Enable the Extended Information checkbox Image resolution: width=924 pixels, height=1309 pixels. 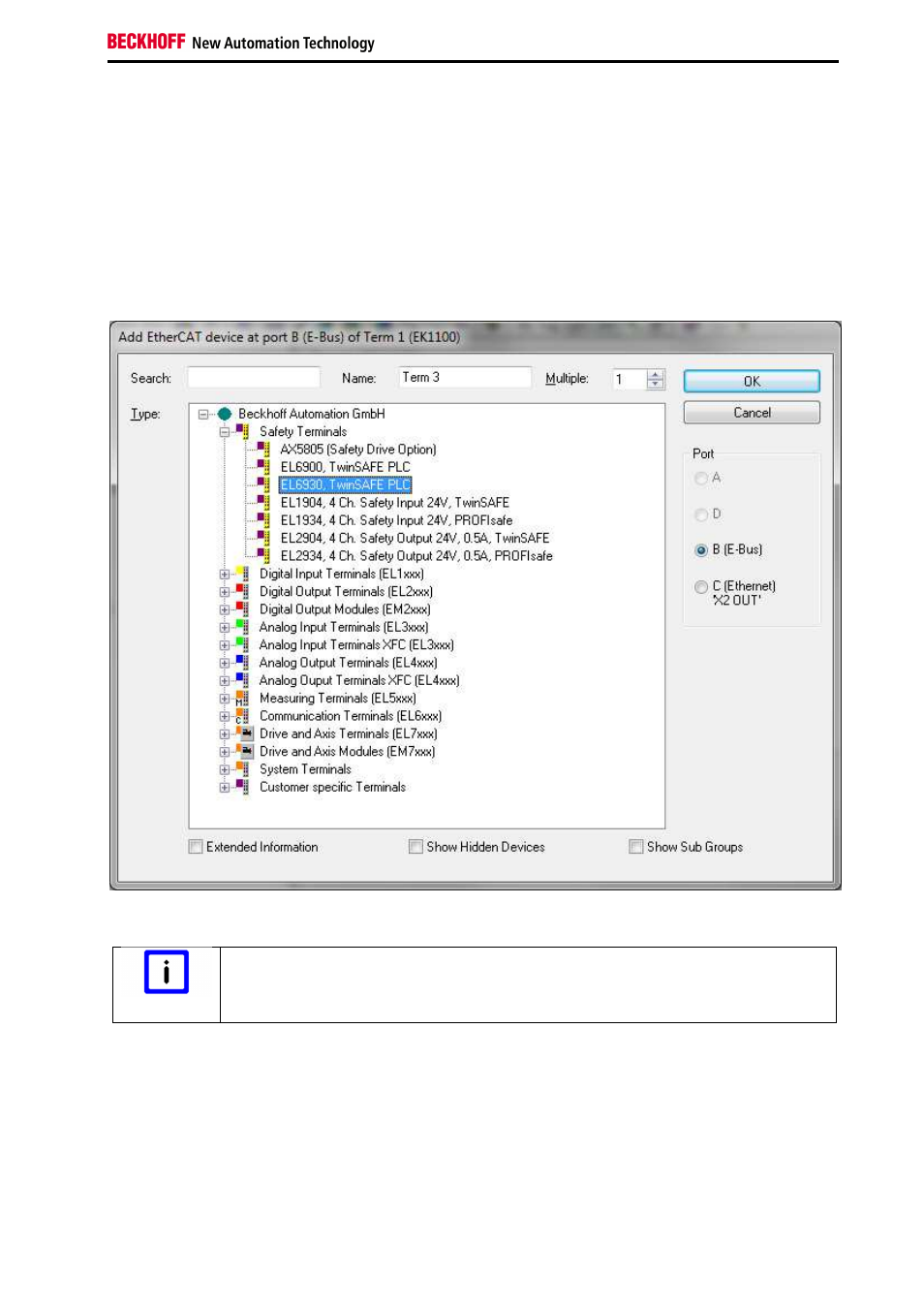196,846
